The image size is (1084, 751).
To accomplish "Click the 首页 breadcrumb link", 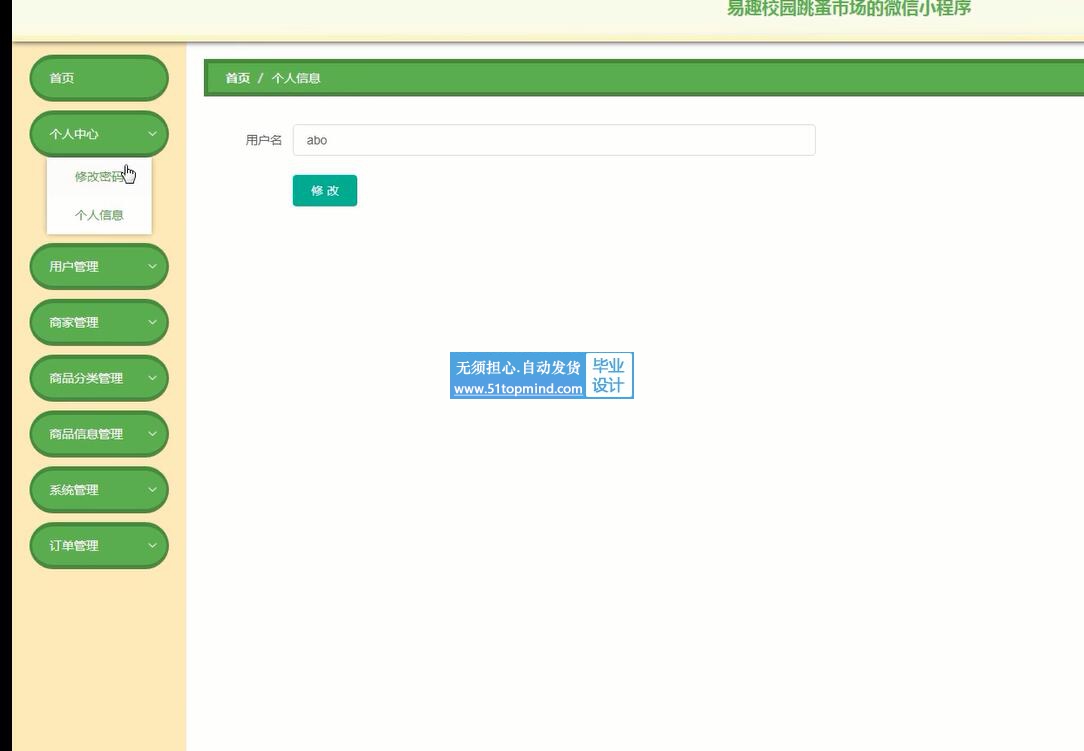I will pyautogui.click(x=237, y=78).
